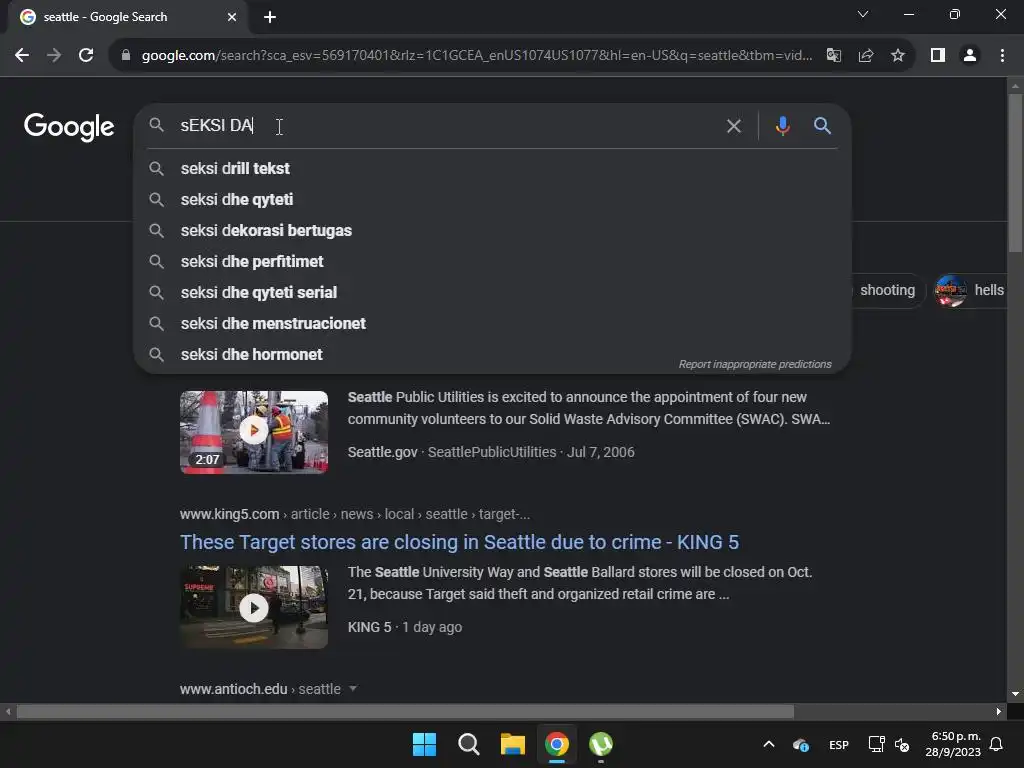The height and width of the screenshot is (768, 1024).
Task: Bookmark this tab with the star icon
Action: coord(898,56)
